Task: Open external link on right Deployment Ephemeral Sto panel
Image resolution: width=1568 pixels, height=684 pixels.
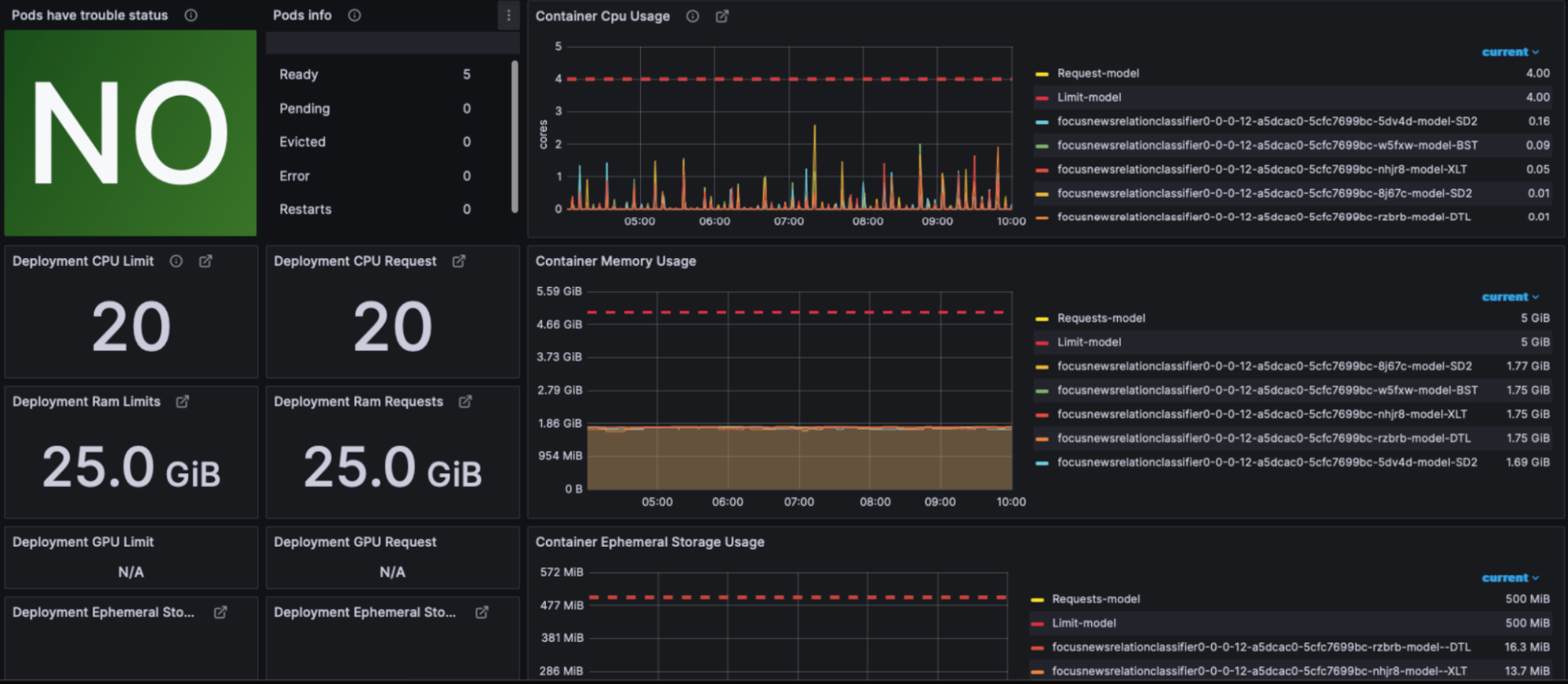Action: click(482, 612)
